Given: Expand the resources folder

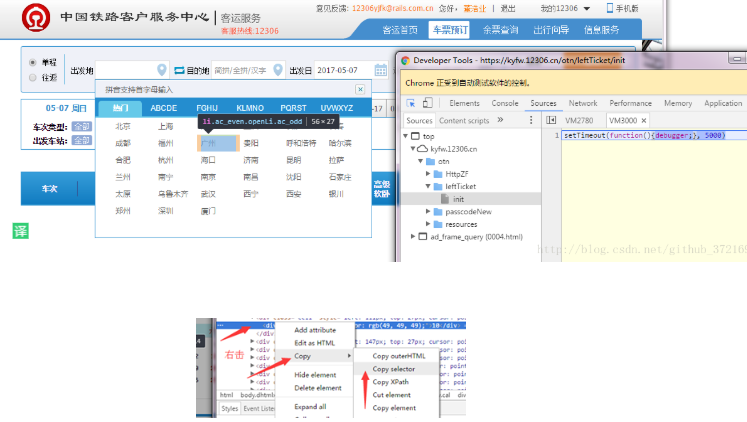Looking at the screenshot, I should click(x=428, y=224).
